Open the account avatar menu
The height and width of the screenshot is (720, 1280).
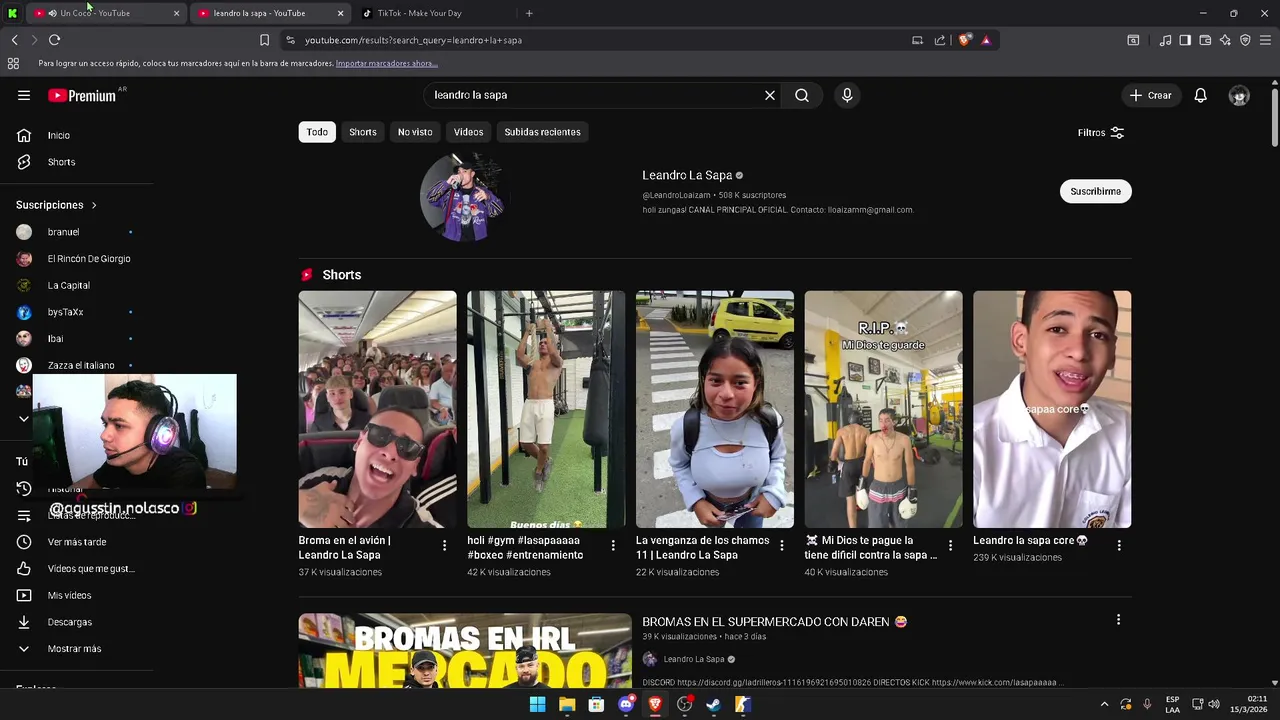click(1239, 95)
